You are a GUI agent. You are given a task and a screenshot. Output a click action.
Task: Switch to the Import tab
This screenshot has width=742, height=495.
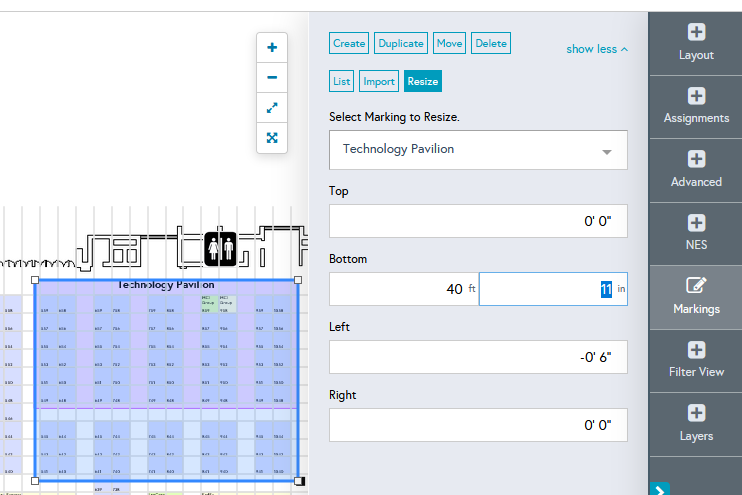tap(379, 82)
